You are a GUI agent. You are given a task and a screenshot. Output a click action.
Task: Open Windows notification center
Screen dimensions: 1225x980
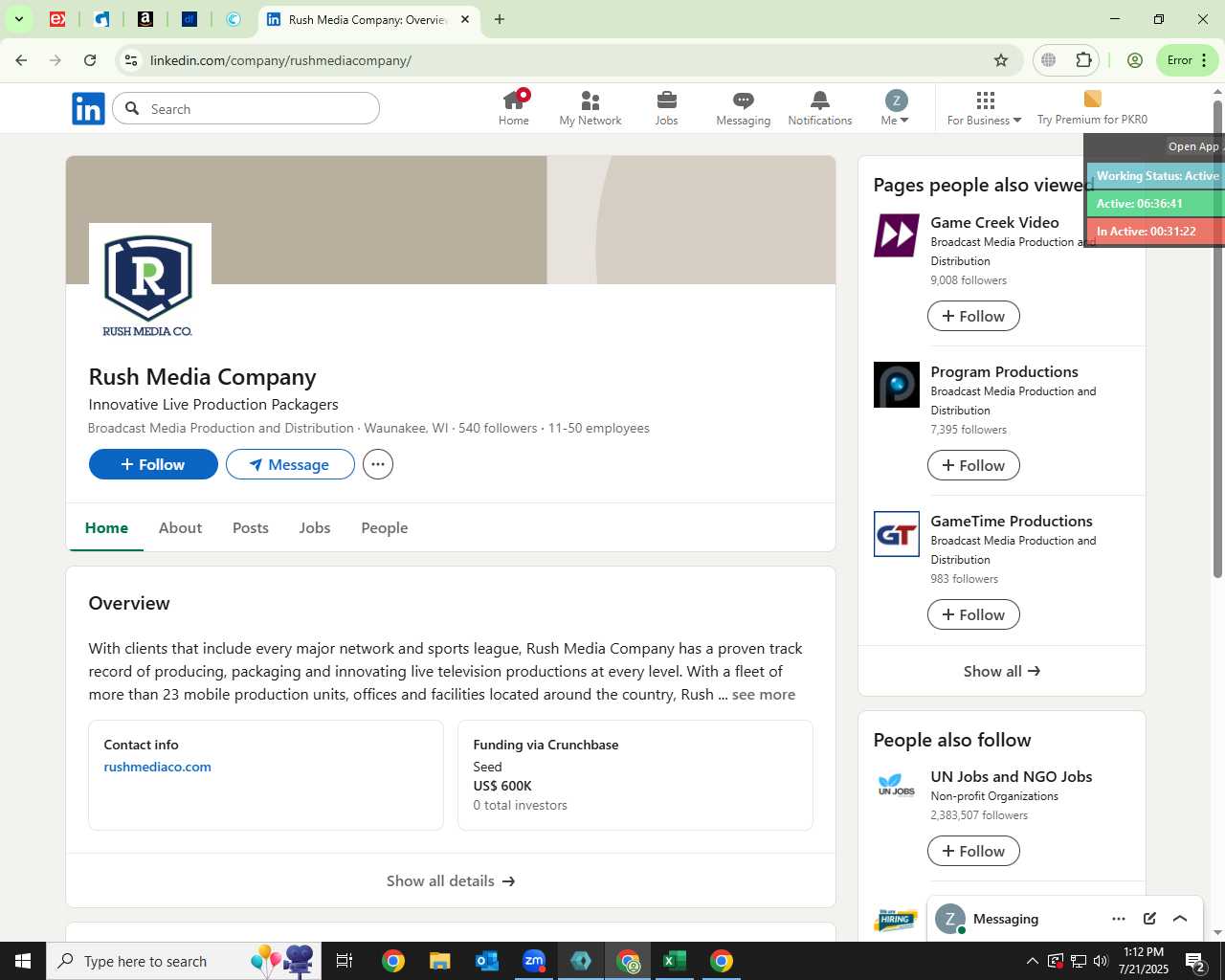pyautogui.click(x=1196, y=961)
